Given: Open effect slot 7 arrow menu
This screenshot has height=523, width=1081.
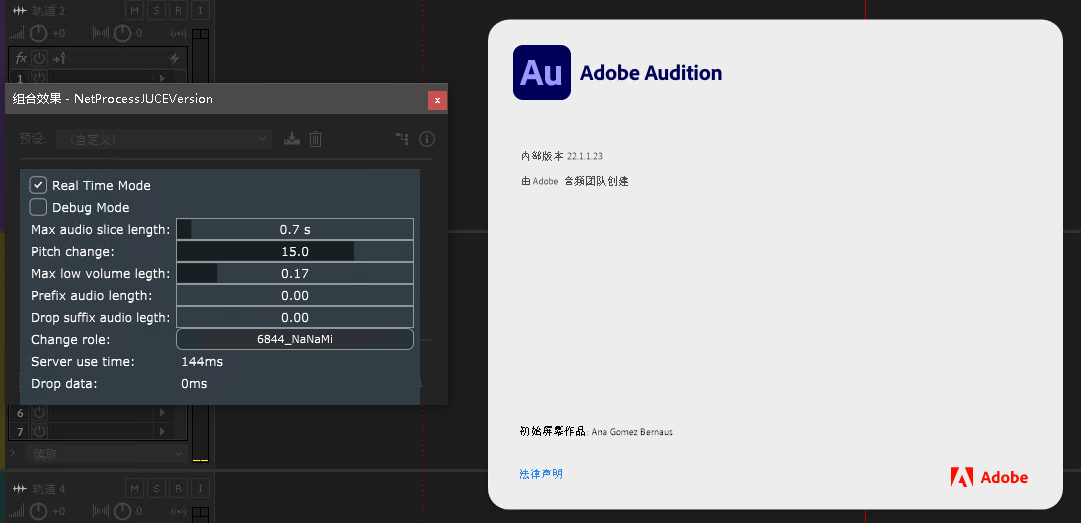Looking at the screenshot, I should pos(163,431).
